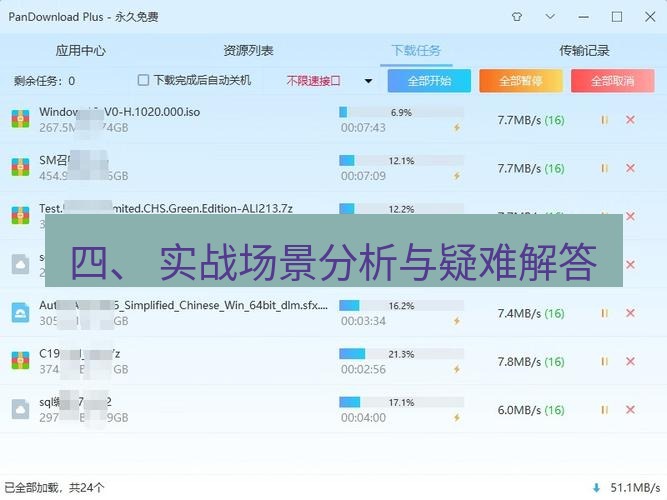The image size is (667, 500).
Task: Cancel the Test...ALI213.7z download
Action: (630, 216)
